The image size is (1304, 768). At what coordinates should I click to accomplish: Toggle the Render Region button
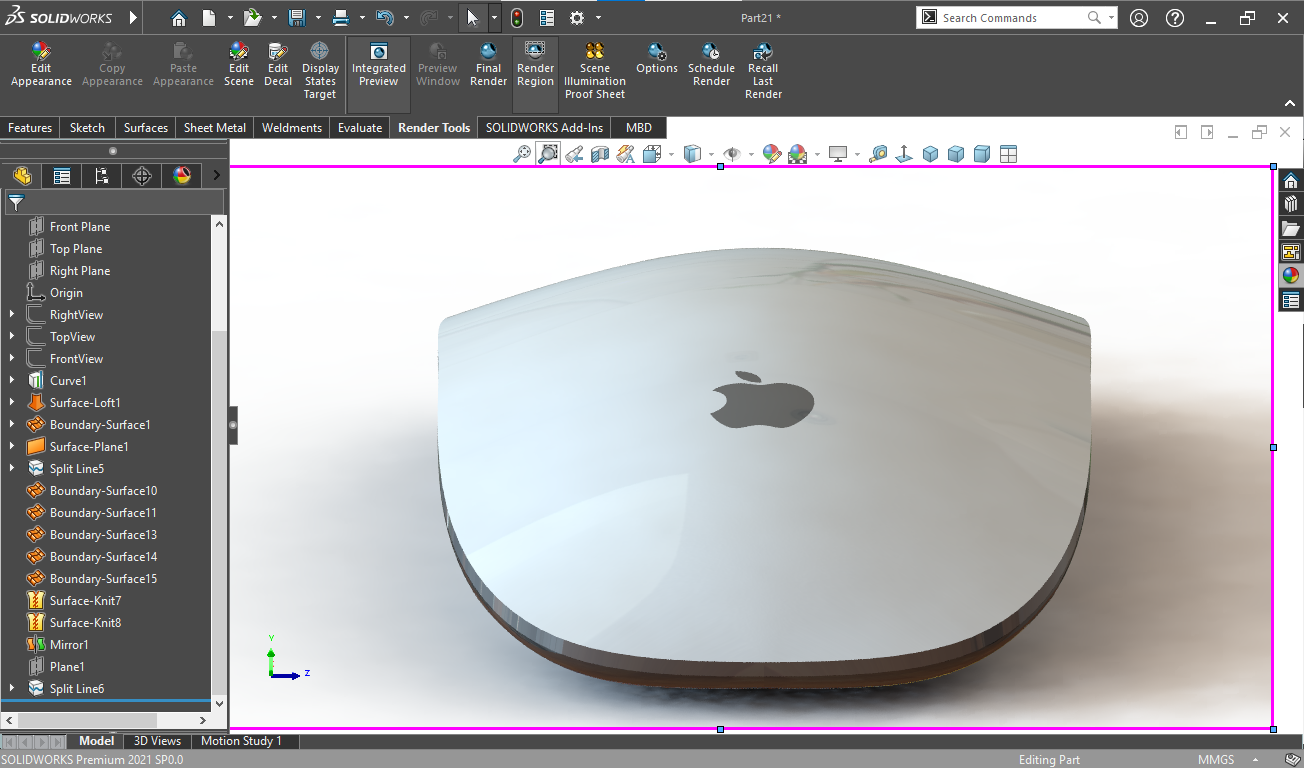(535, 64)
